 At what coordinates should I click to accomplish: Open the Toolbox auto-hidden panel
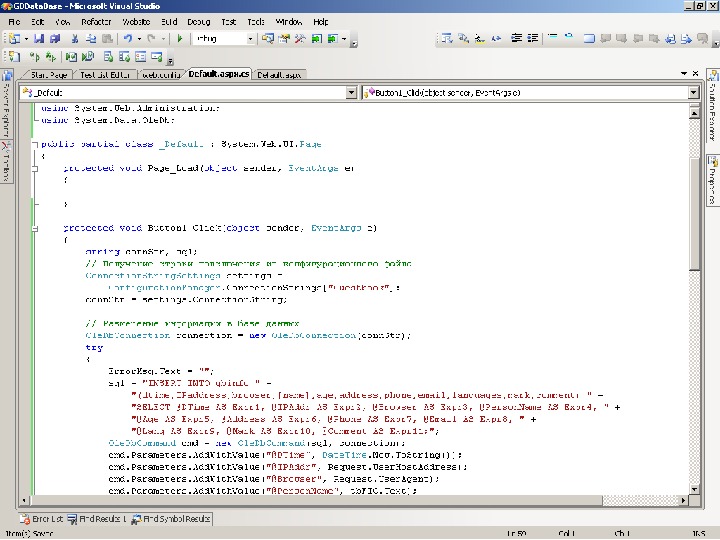click(x=6, y=162)
